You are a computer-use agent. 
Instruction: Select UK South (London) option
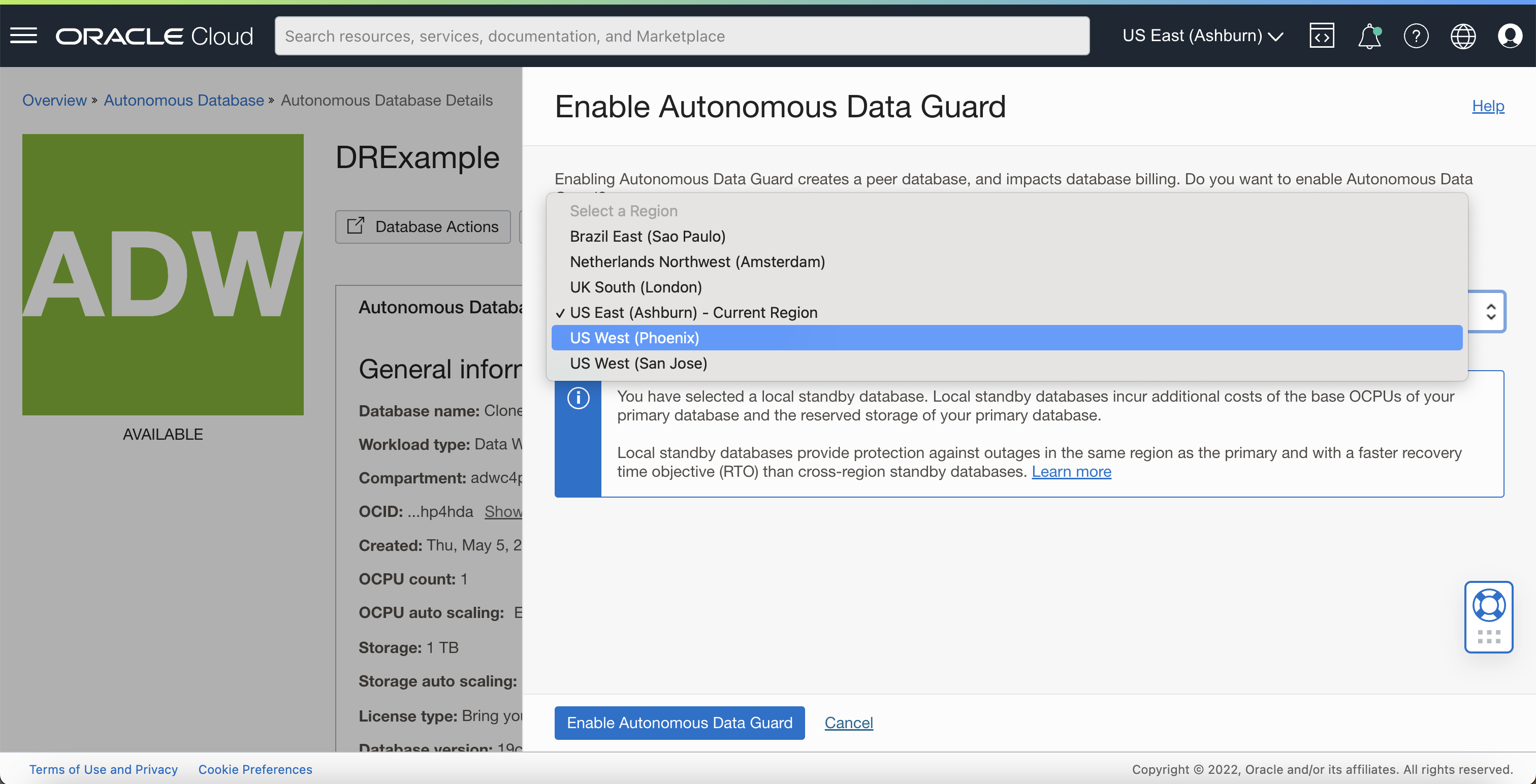tap(635, 287)
